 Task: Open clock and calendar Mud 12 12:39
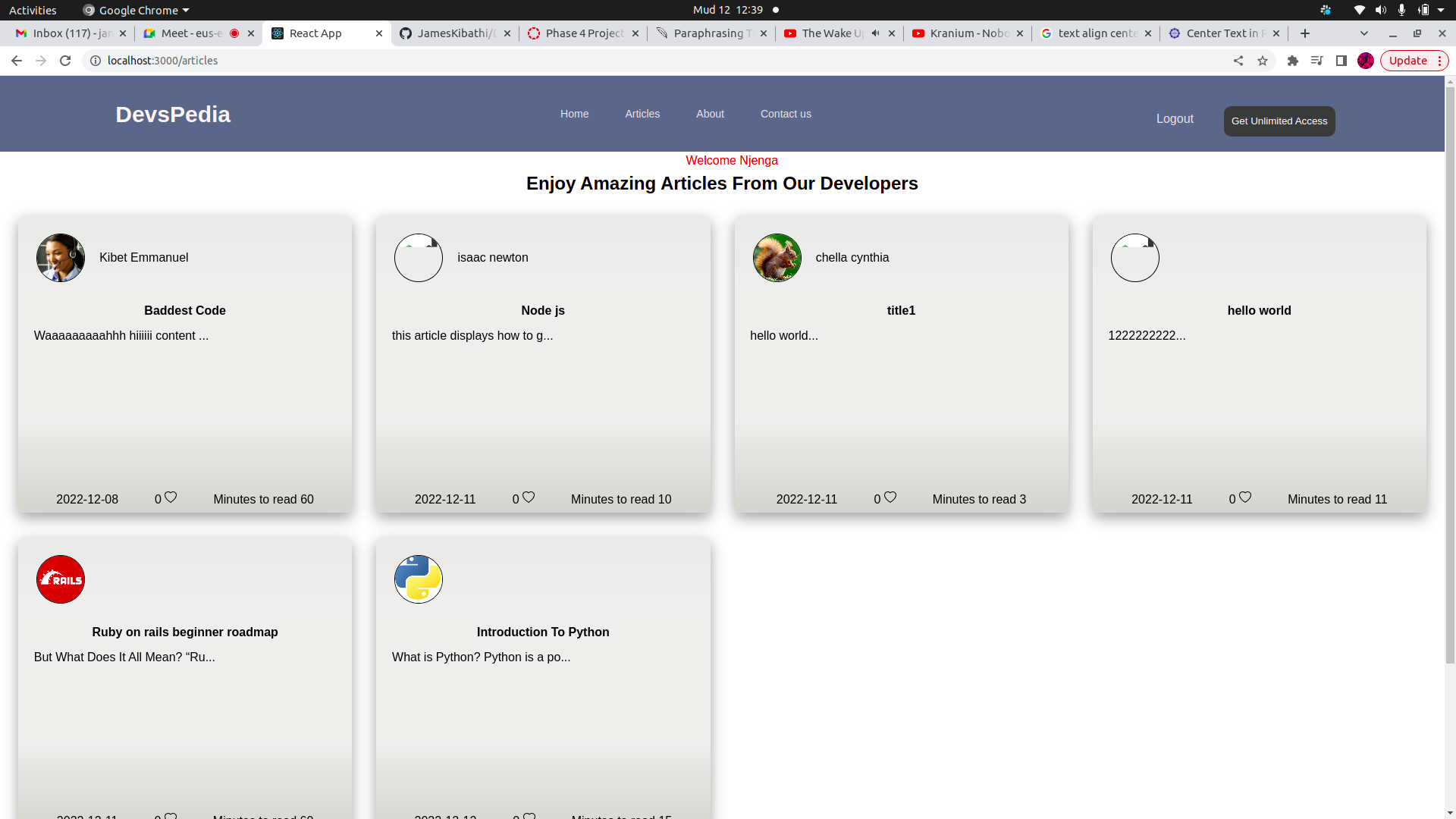click(728, 10)
